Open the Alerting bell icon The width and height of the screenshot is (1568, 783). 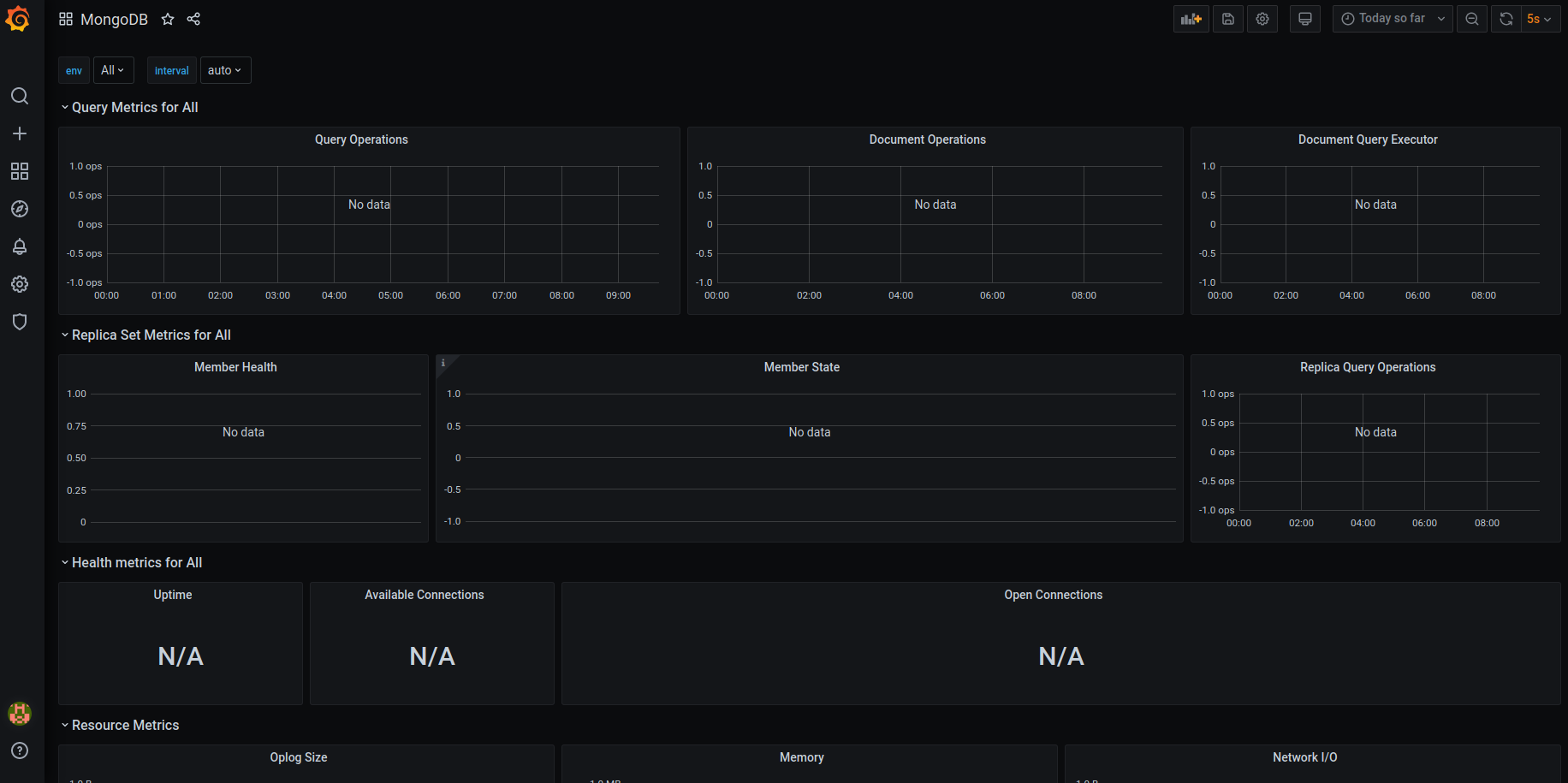20,246
